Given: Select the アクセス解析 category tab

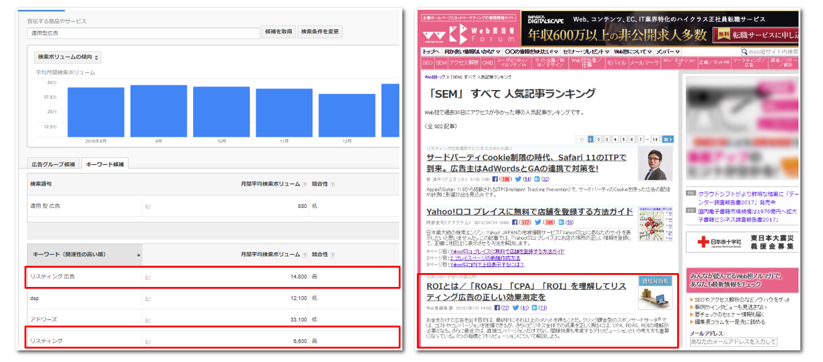Looking at the screenshot, I should pos(464,62).
